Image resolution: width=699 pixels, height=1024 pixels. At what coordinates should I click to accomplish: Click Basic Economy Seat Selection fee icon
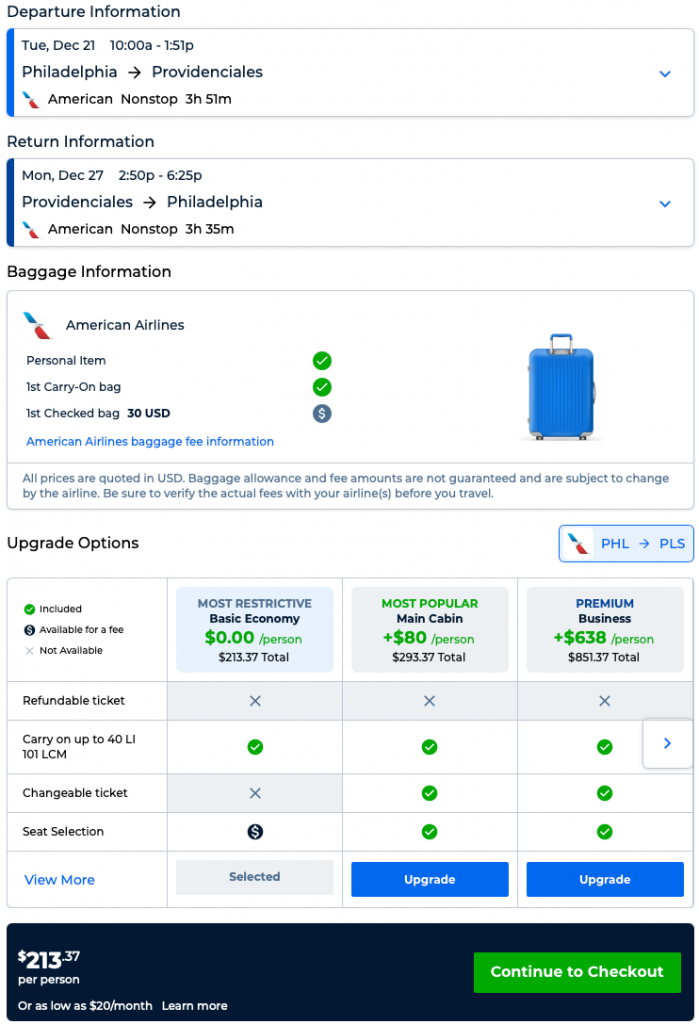pyautogui.click(x=255, y=831)
